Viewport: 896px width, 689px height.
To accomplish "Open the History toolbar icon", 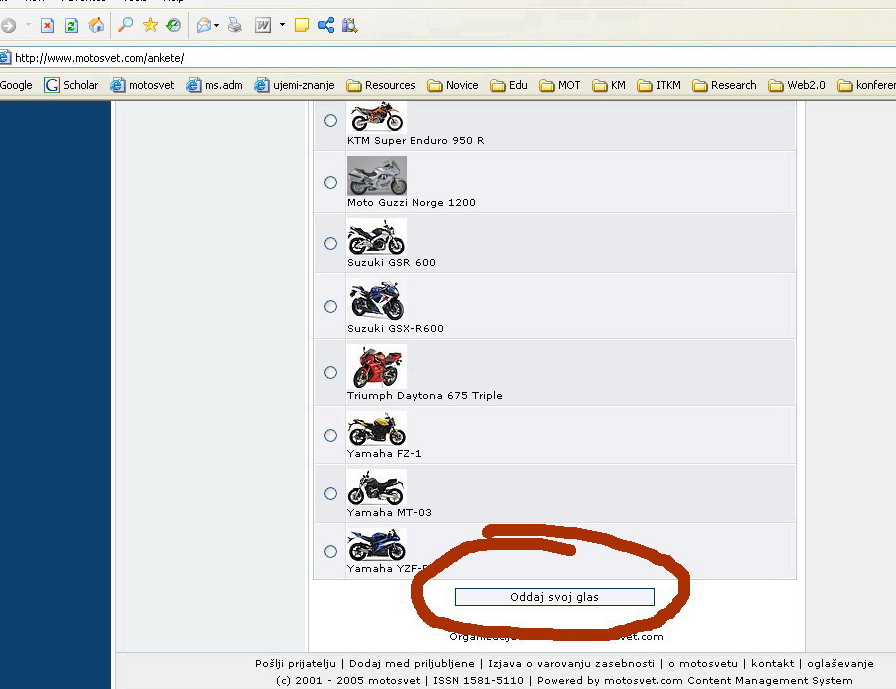I will [x=174, y=25].
